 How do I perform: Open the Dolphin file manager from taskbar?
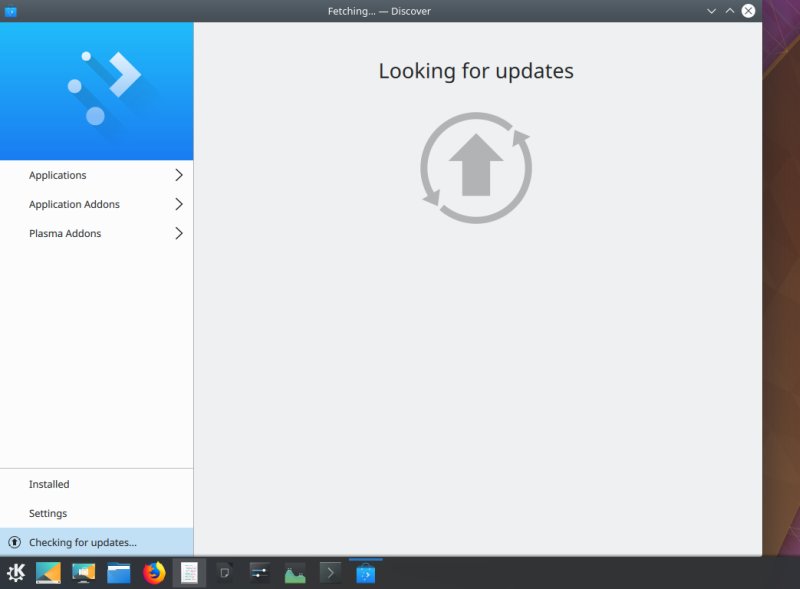click(119, 573)
